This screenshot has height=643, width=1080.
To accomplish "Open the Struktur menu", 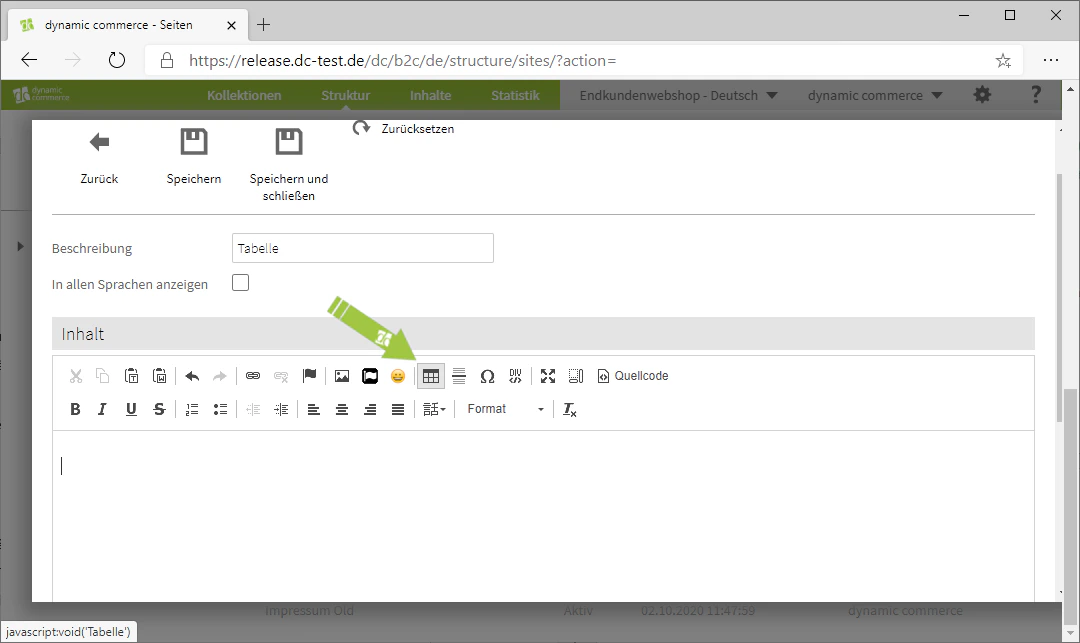I will pos(345,95).
